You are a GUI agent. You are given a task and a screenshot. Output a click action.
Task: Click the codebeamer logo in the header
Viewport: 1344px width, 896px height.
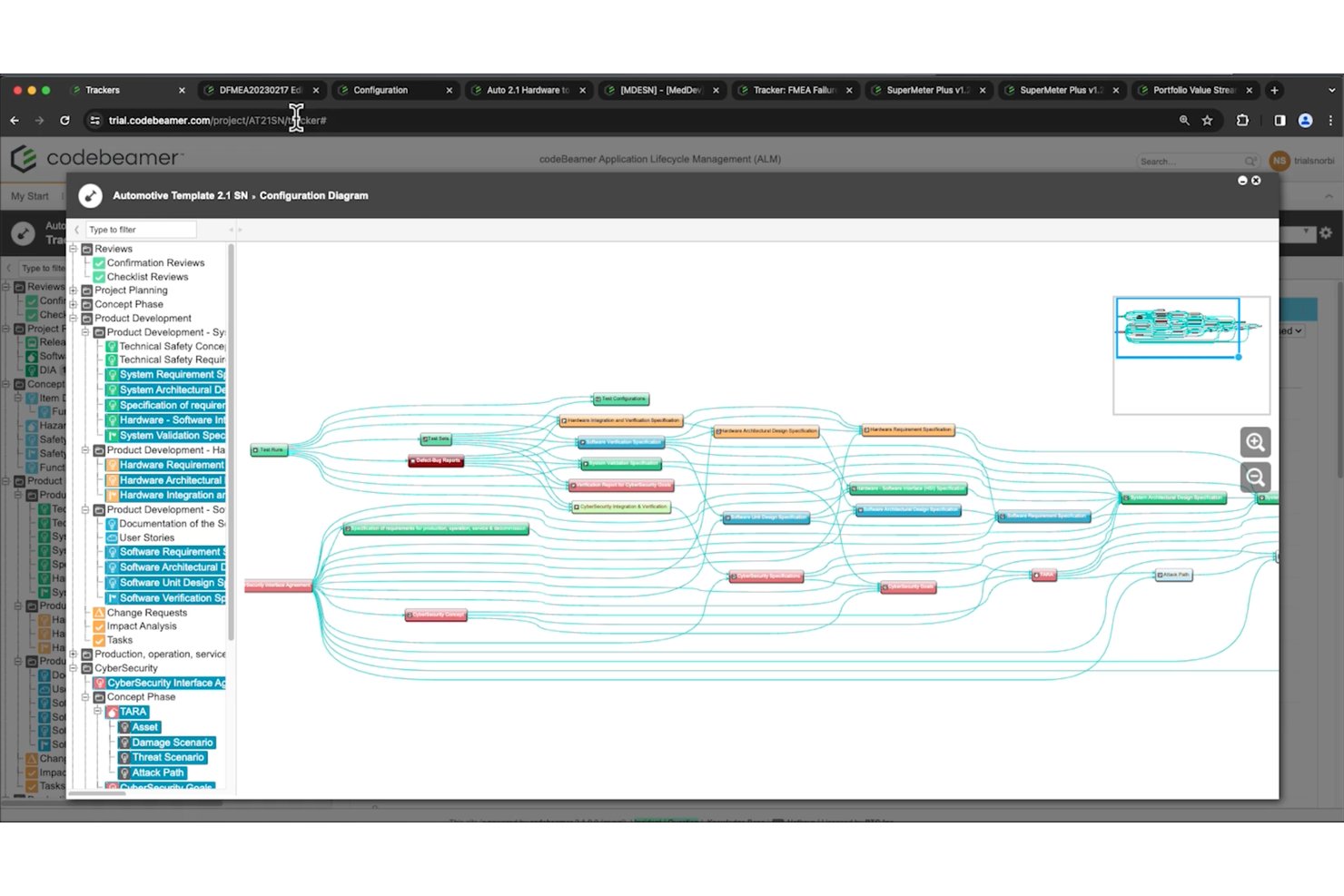pyautogui.click(x=96, y=158)
